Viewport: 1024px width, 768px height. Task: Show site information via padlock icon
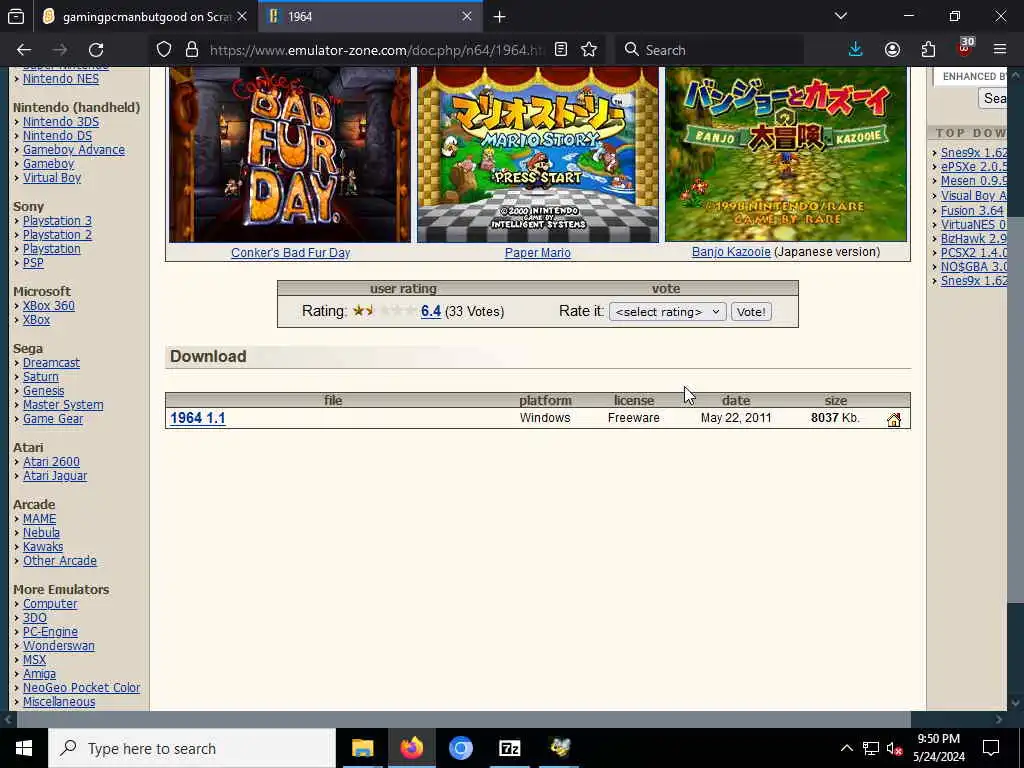click(x=191, y=50)
